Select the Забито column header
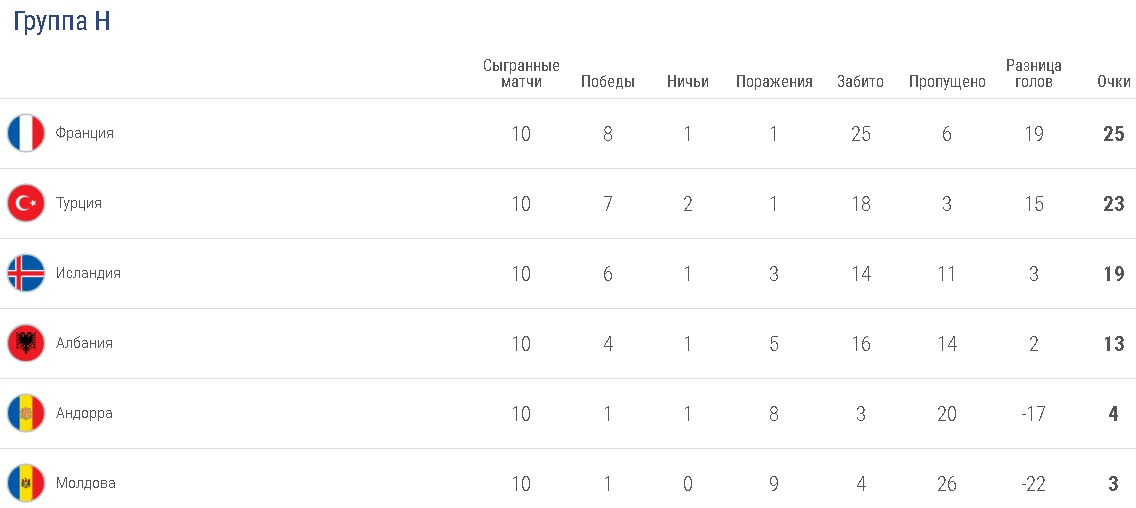This screenshot has width=1136, height=508. point(860,82)
